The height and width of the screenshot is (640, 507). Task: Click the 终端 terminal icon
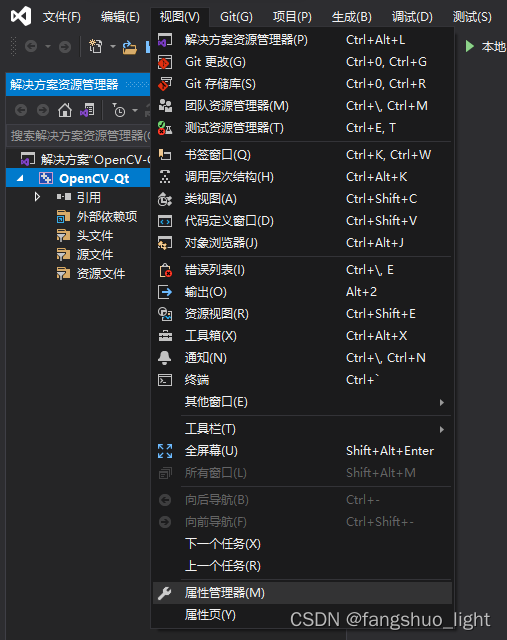(165, 380)
